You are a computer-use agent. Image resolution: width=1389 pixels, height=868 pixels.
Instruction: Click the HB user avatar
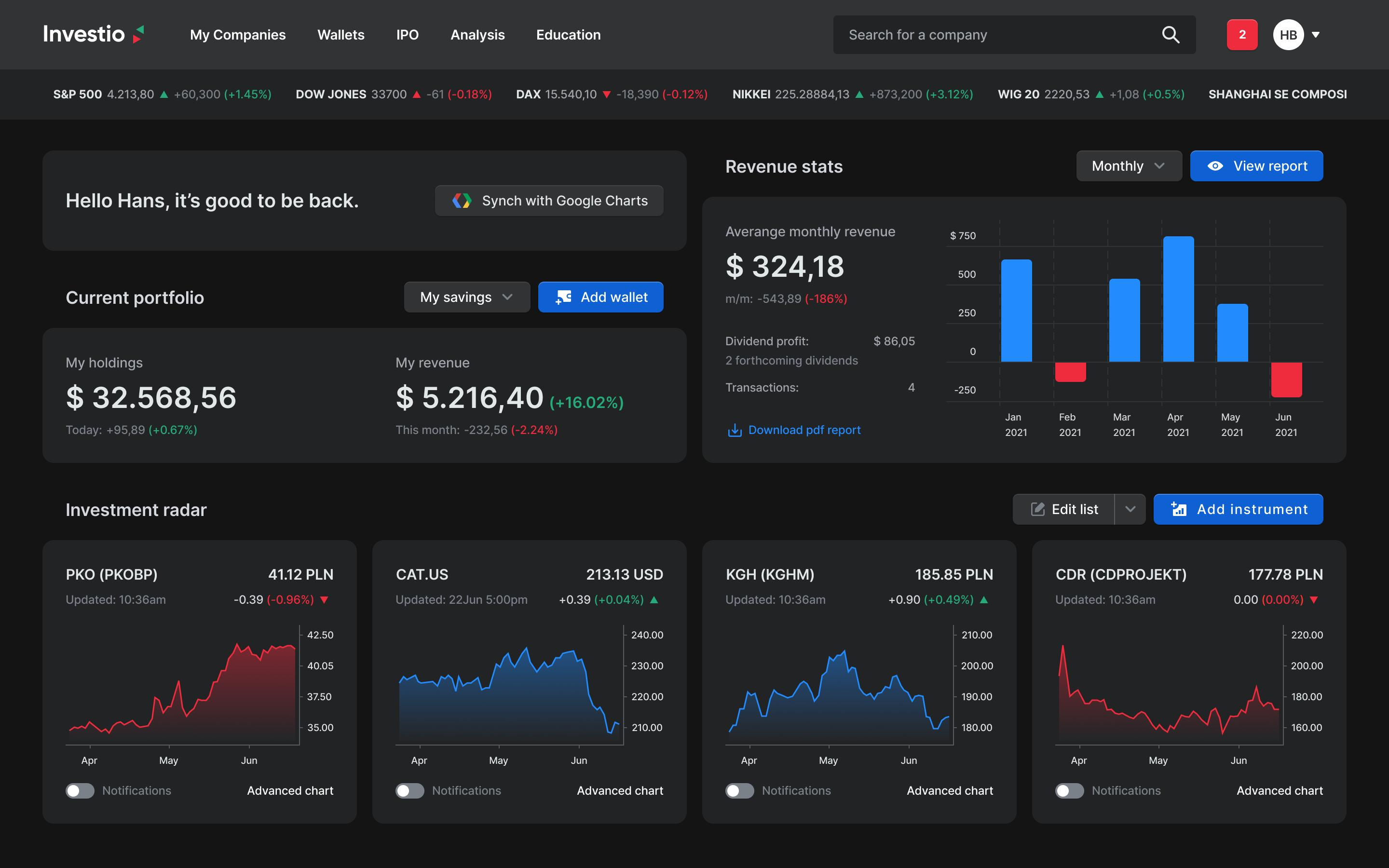[x=1288, y=35]
